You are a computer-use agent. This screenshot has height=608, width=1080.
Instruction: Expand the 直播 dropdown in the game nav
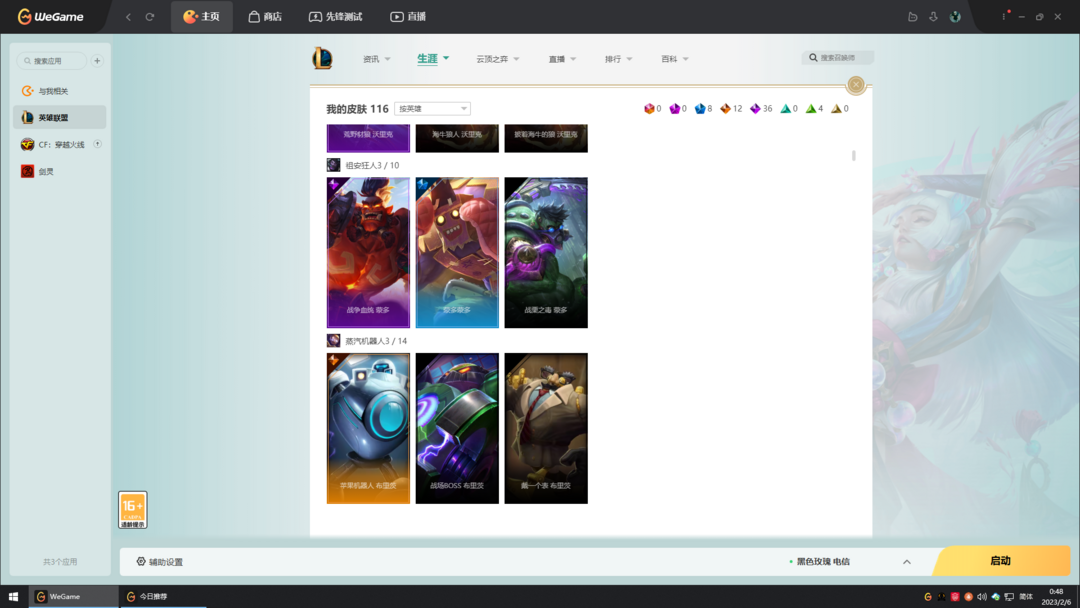(x=562, y=59)
